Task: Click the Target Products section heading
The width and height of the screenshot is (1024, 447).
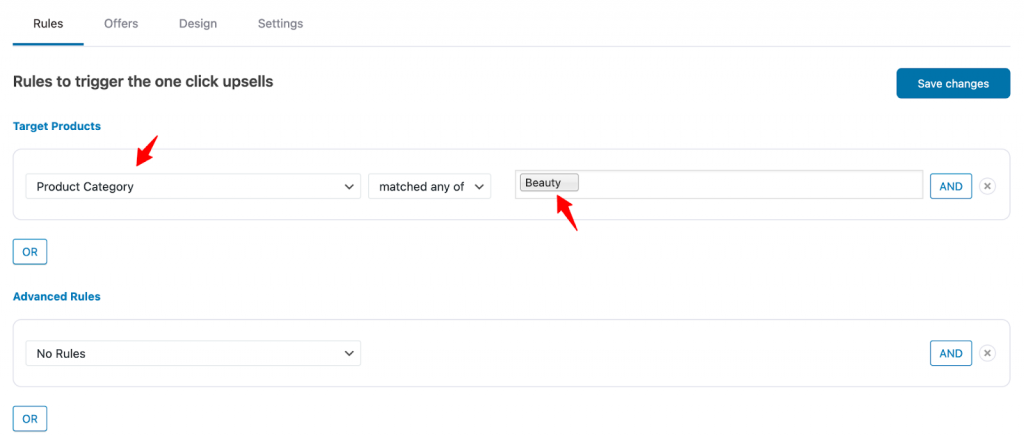Action: pyautogui.click(x=57, y=126)
